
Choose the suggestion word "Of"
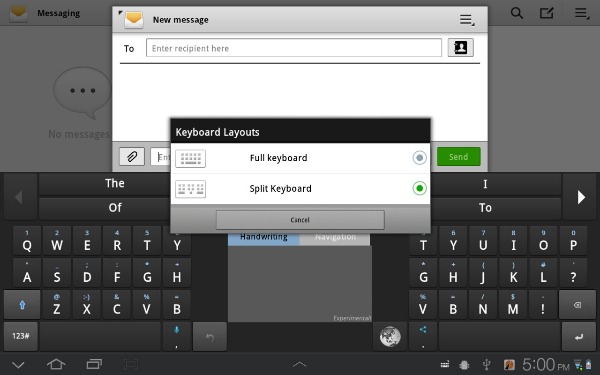click(115, 208)
